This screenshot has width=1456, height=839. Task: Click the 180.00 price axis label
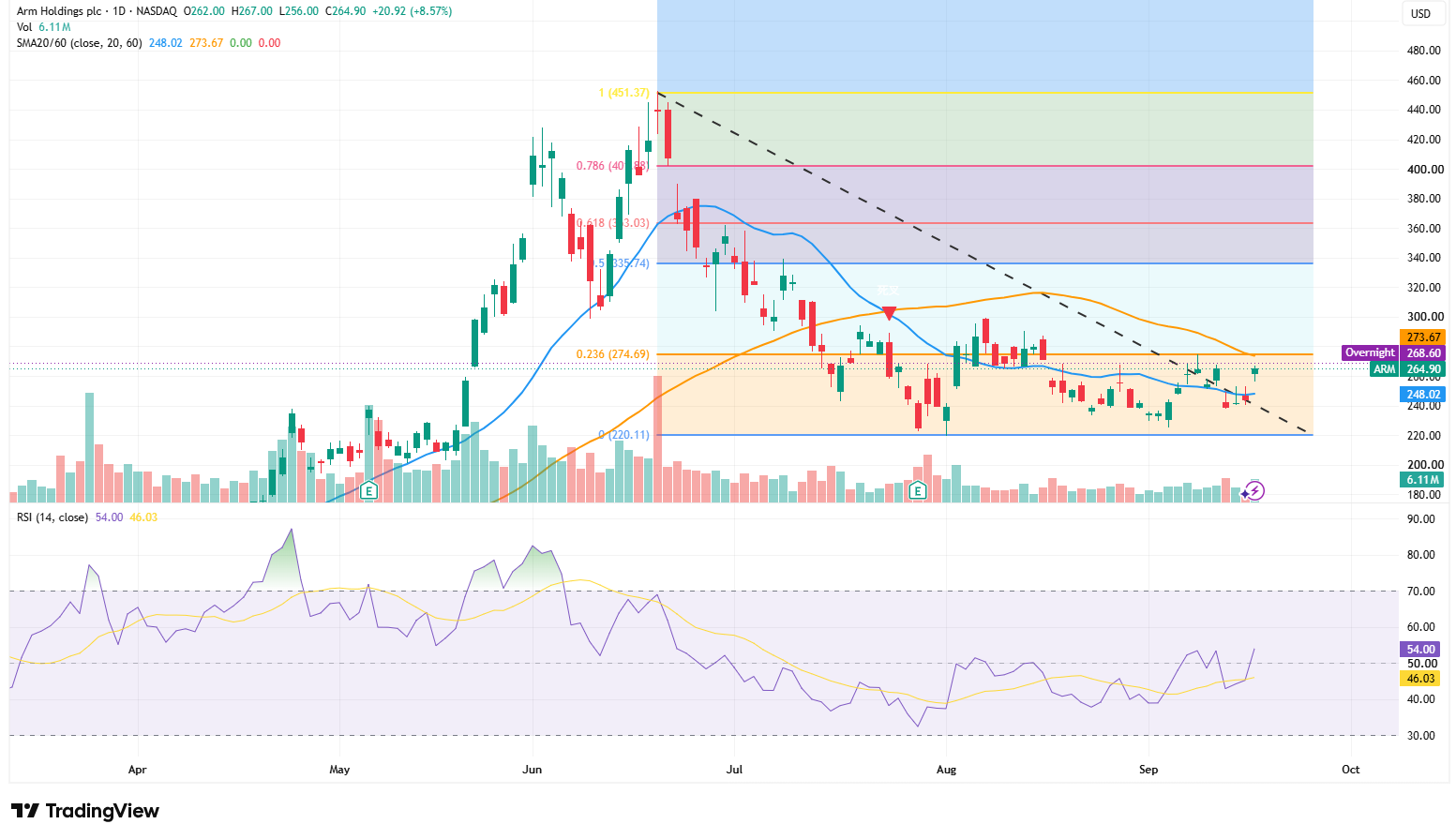coord(1424,495)
